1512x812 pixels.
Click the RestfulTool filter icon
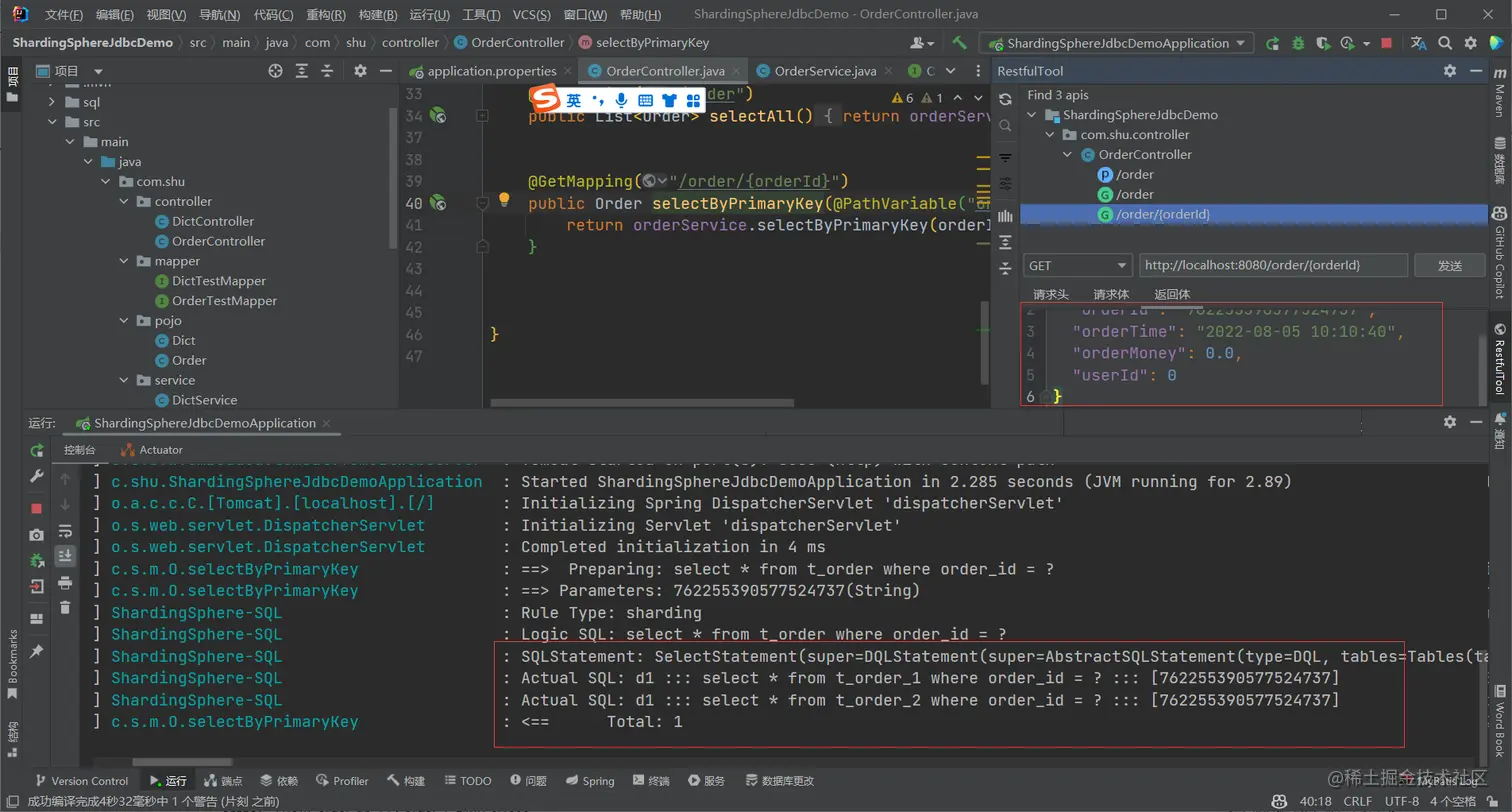pos(1006,158)
